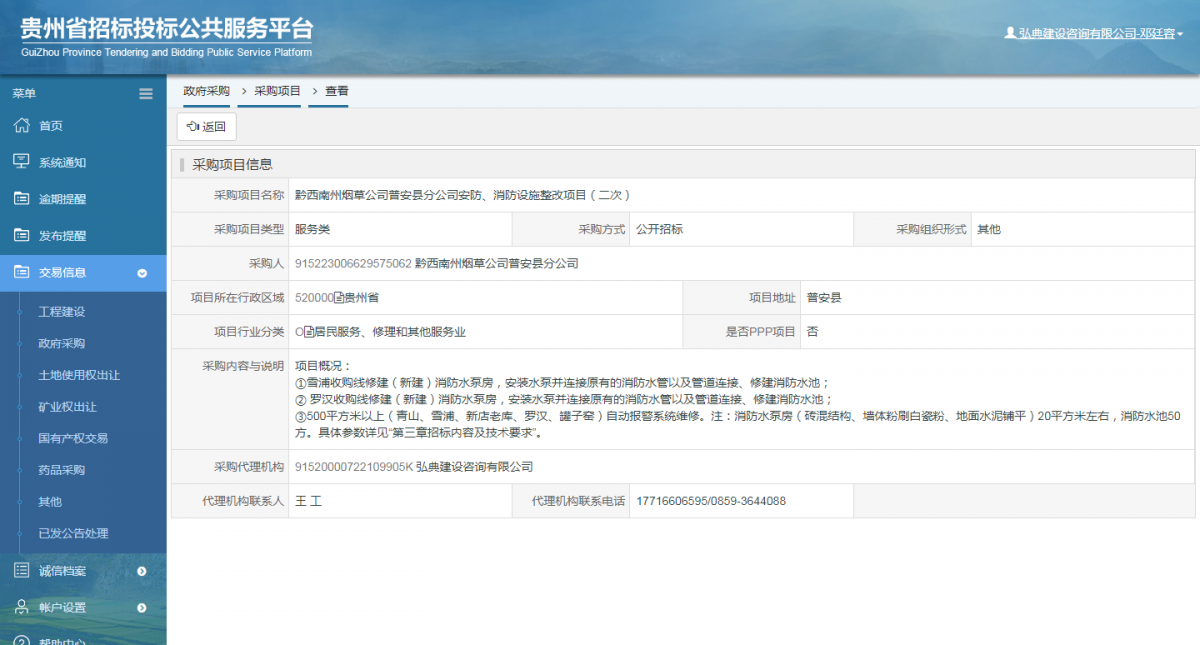This screenshot has height=645, width=1200.
Task: Click the 返回 button to go back
Action: [x=206, y=126]
